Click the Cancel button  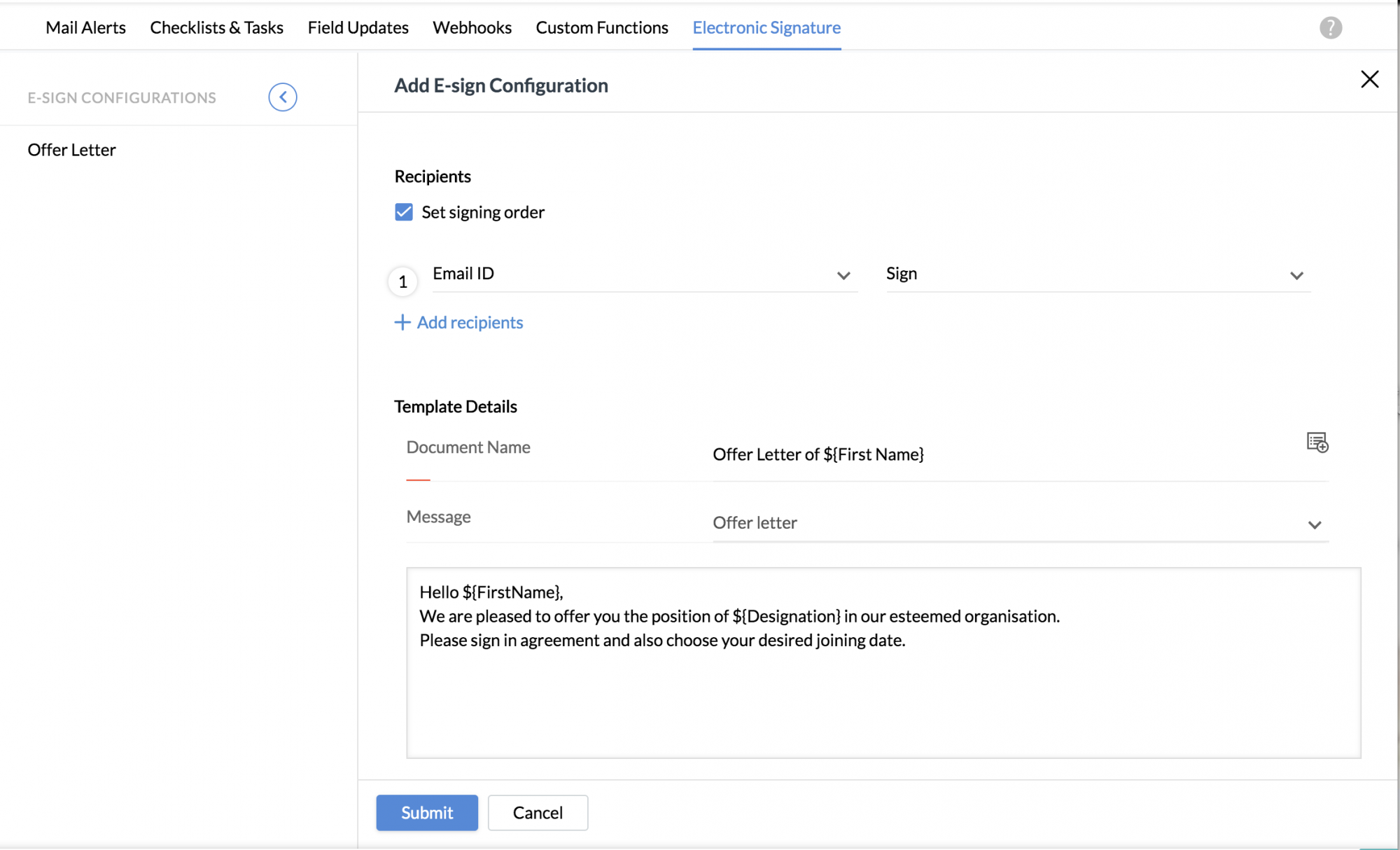click(x=537, y=812)
